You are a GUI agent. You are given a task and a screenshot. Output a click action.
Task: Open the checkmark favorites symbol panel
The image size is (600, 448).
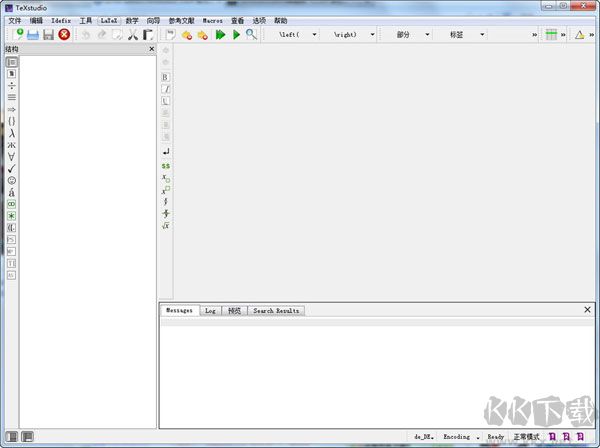pyautogui.click(x=11, y=169)
